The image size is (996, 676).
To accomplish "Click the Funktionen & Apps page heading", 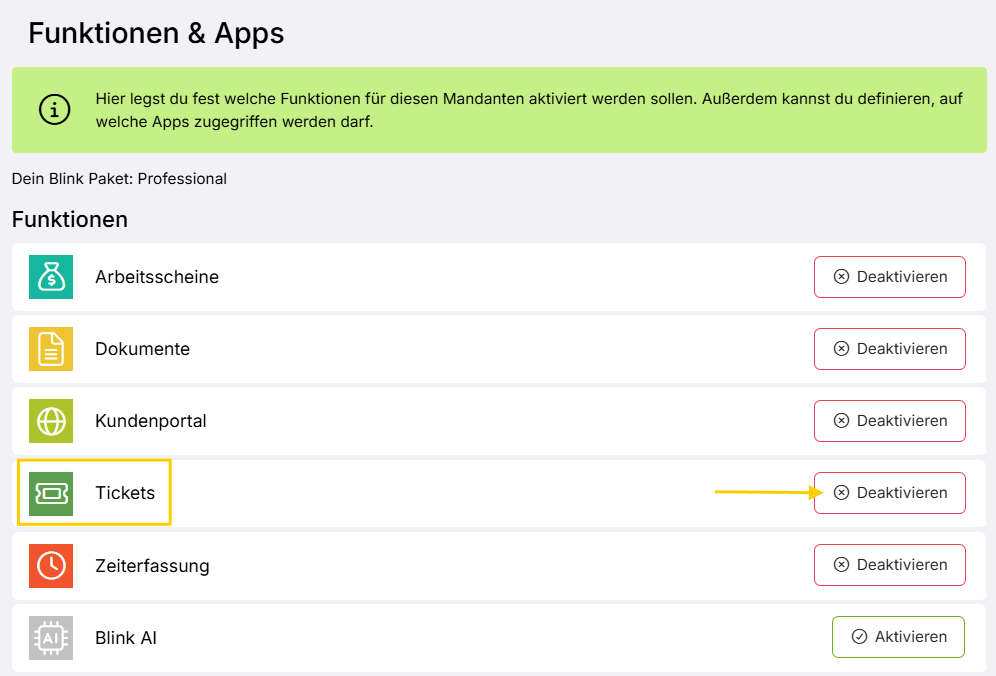I will pos(156,33).
